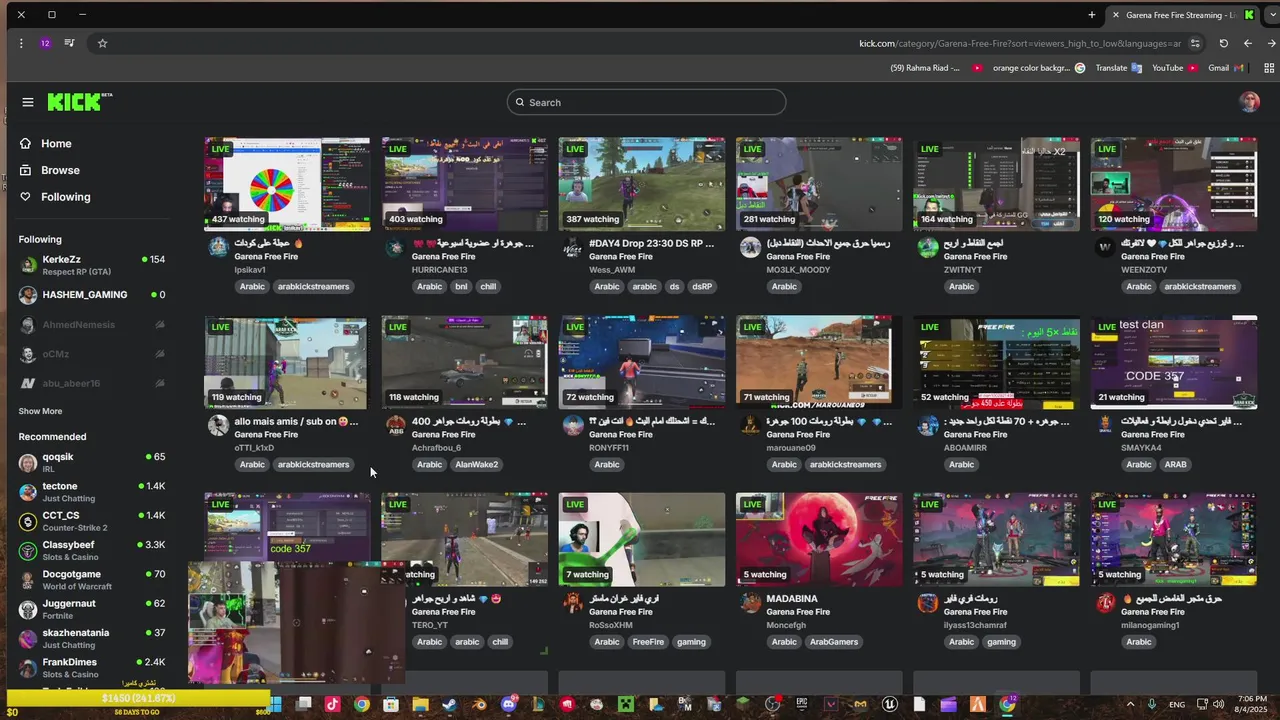Open recommended channel qoqsik

tap(92, 462)
